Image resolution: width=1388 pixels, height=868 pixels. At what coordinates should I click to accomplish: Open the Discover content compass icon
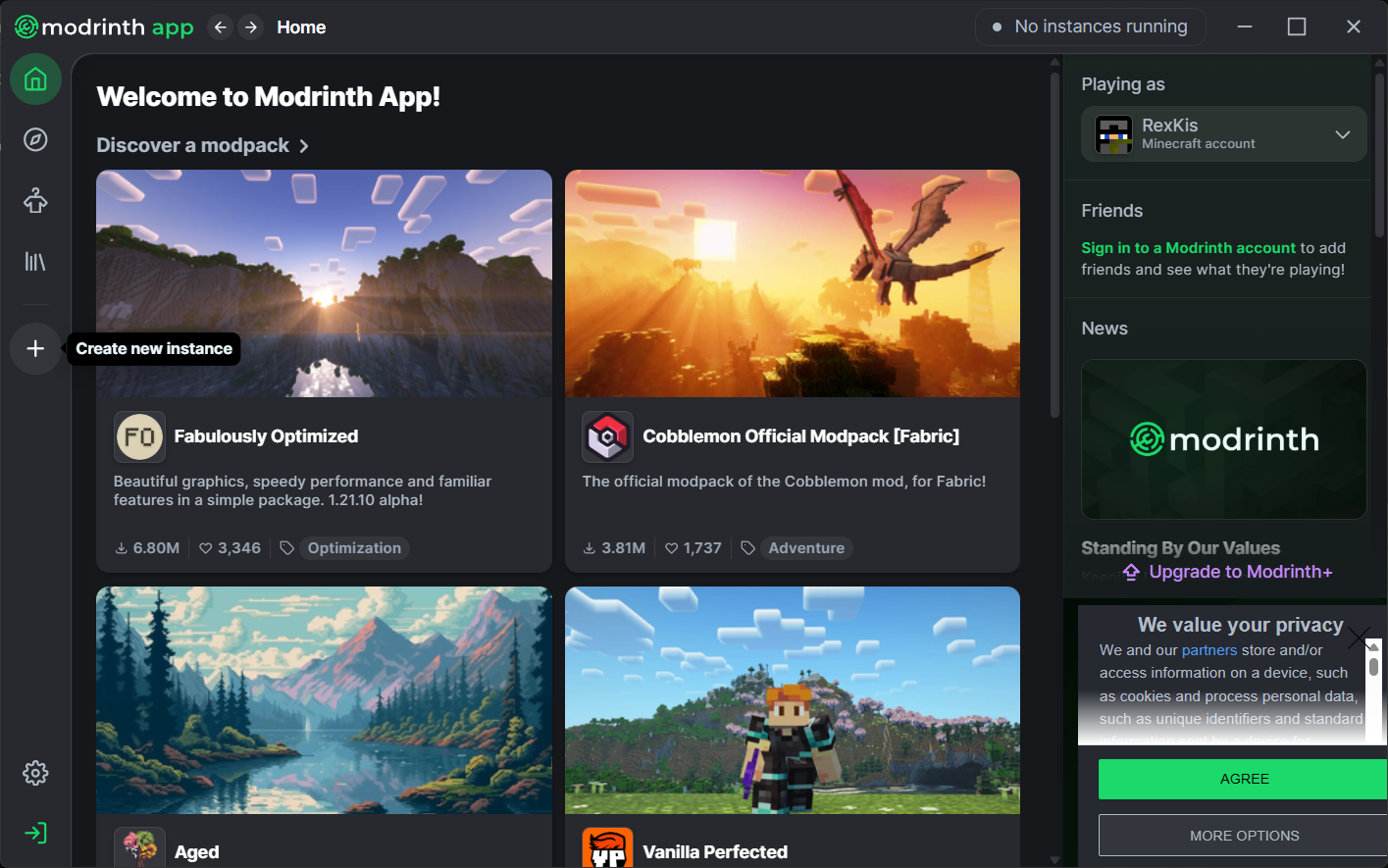pyautogui.click(x=35, y=140)
